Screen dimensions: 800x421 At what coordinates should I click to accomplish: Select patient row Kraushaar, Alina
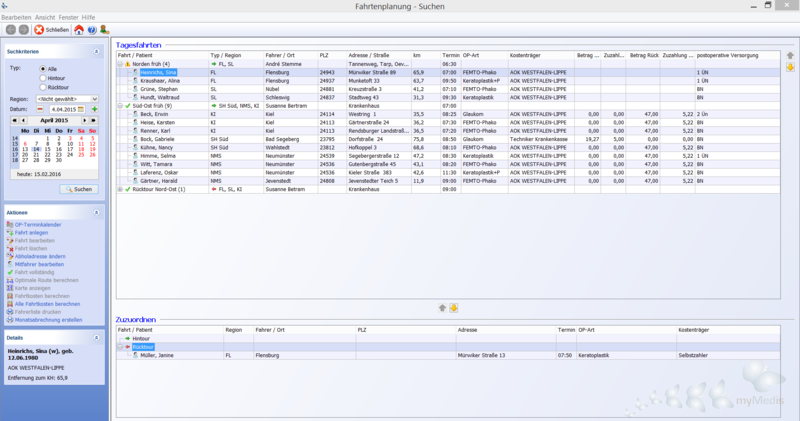coord(448,81)
